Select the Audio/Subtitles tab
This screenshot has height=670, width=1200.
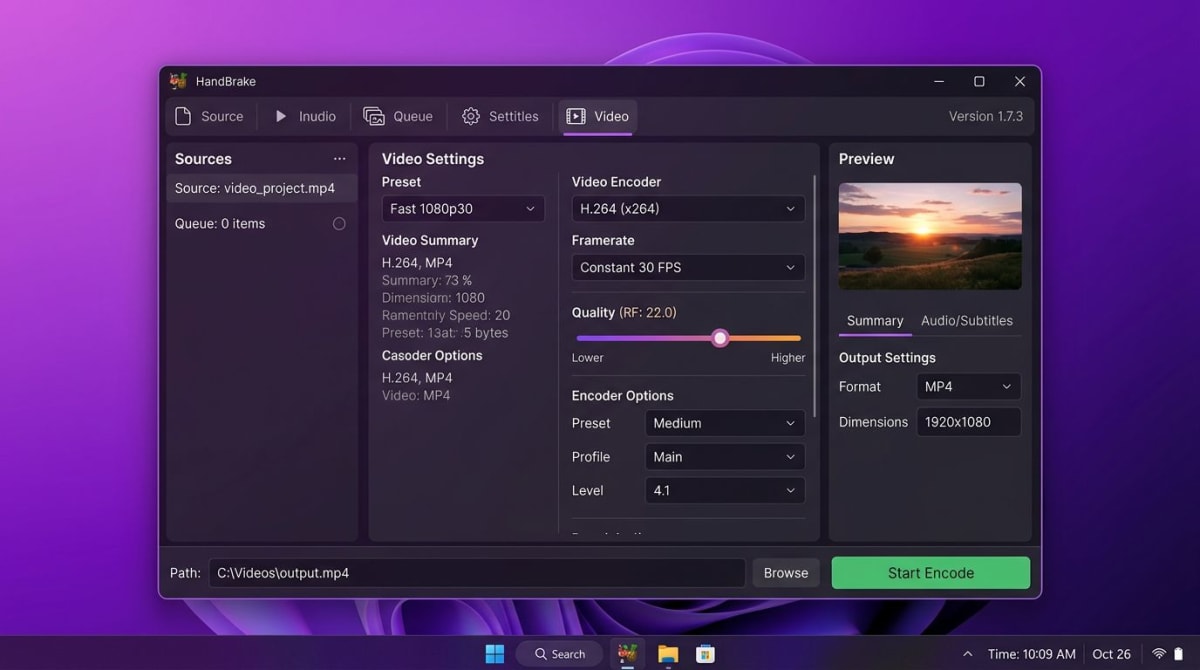pyautogui.click(x=967, y=321)
